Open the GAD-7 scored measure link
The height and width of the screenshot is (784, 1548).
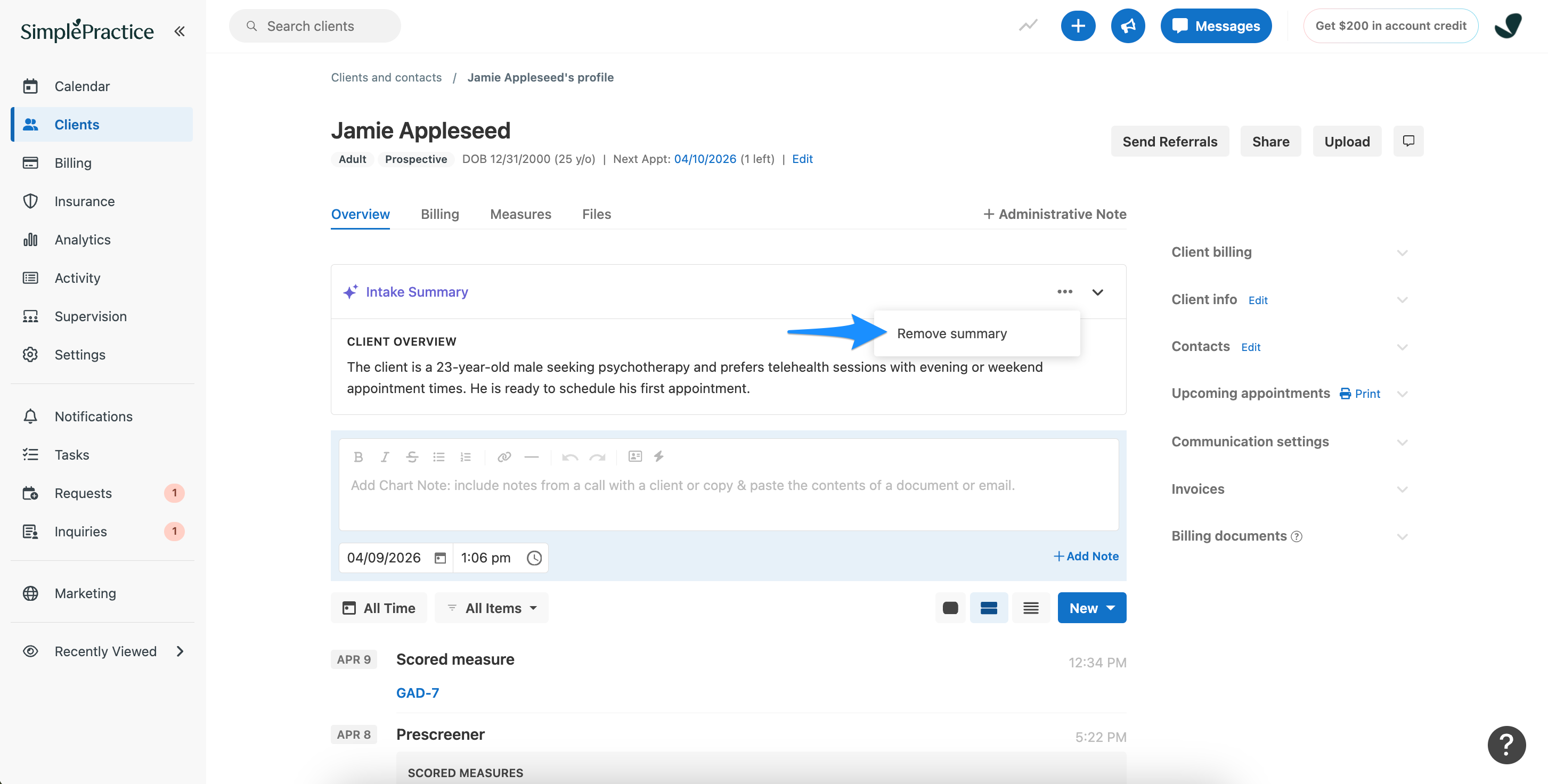[418, 693]
